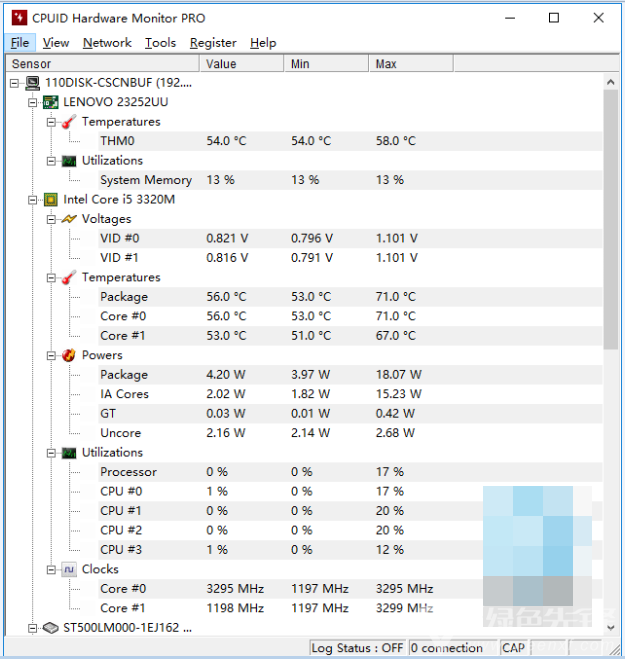Click the computer icon beside 110DISK-CSCNBUF

[x=32, y=83]
